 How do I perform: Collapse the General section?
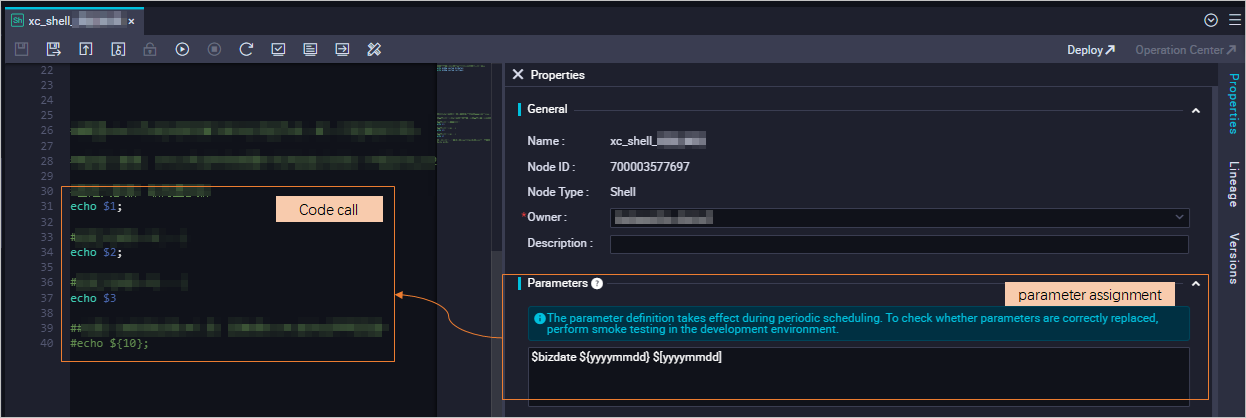[1196, 110]
